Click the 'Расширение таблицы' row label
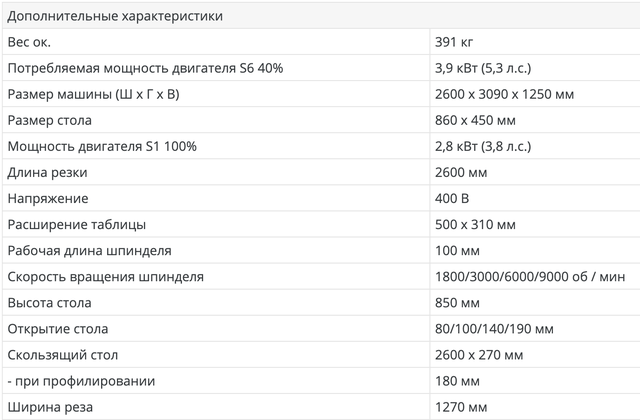 point(77,224)
